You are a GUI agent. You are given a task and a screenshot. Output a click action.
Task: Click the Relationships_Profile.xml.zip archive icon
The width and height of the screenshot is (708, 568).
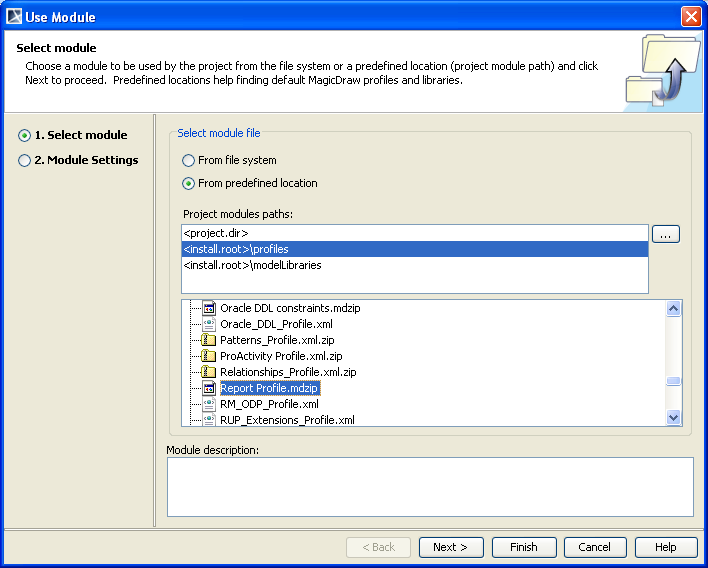(x=209, y=372)
